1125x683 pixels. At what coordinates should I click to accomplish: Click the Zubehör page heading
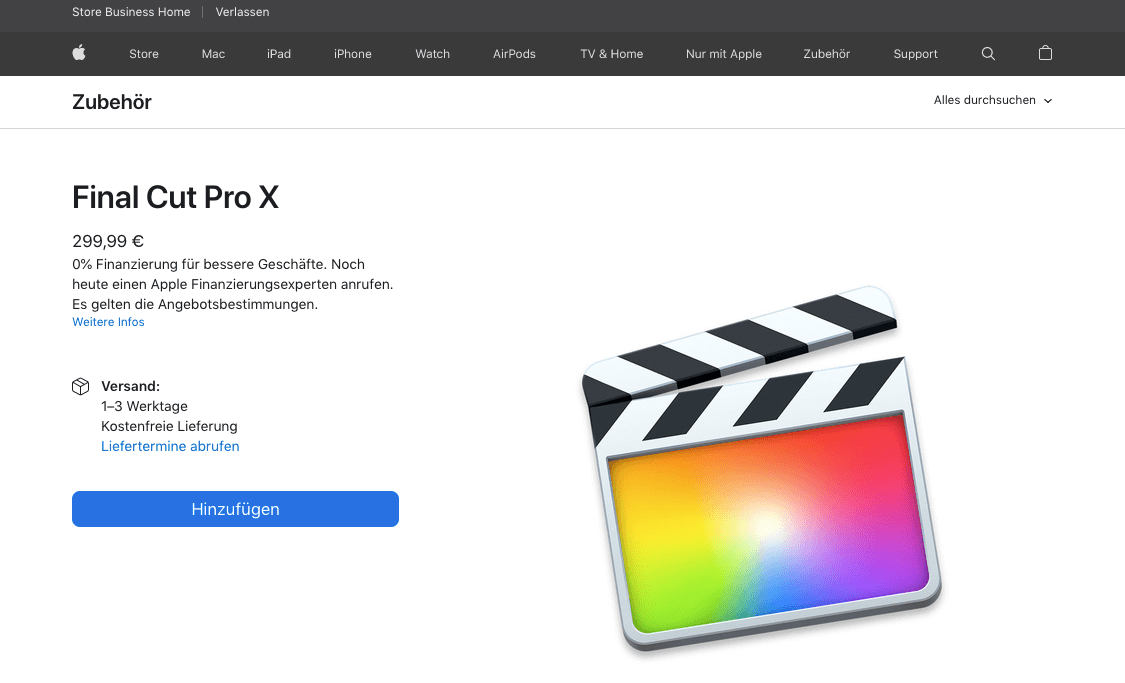(x=112, y=102)
